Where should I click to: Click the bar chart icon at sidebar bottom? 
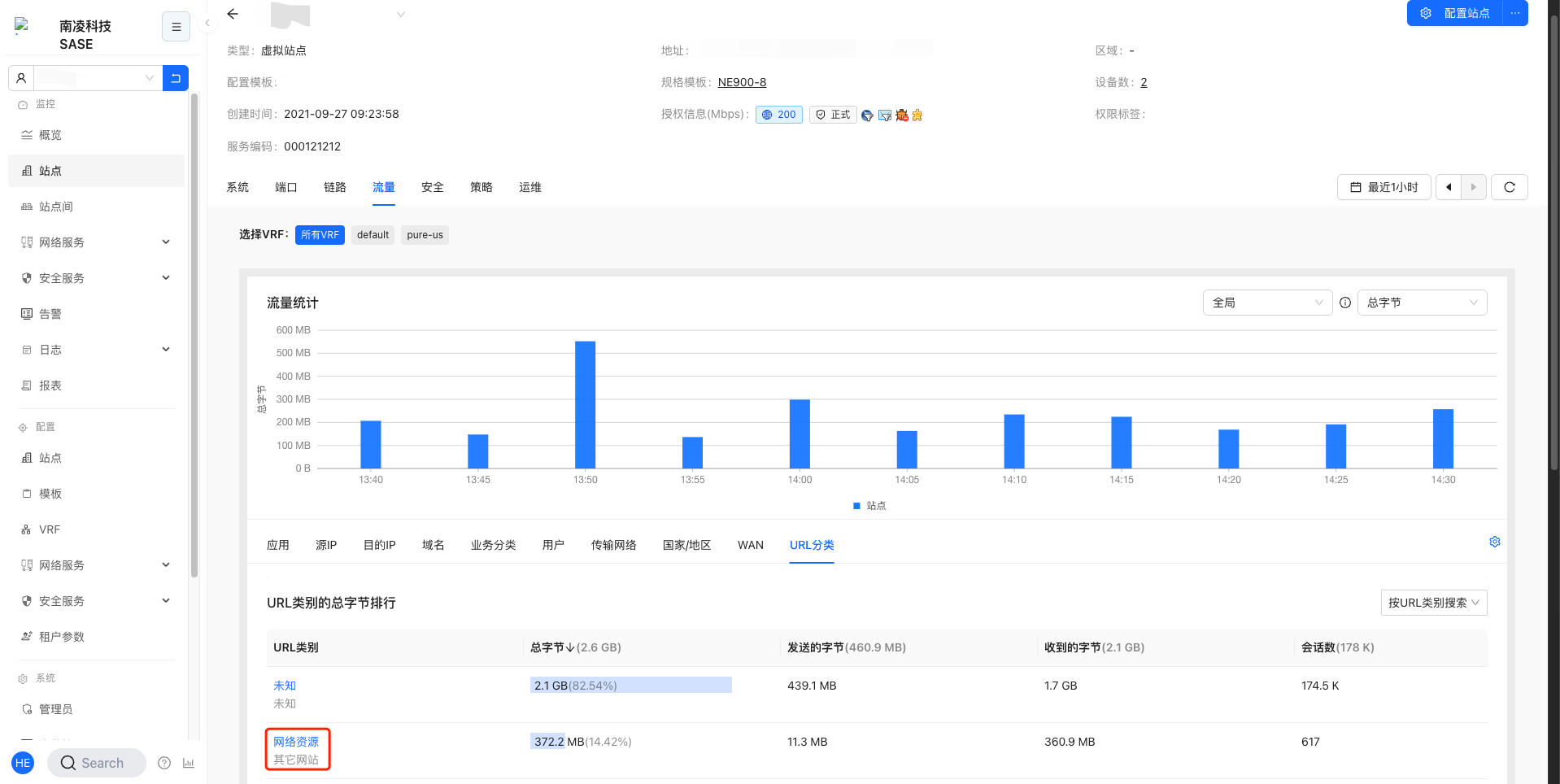189,763
